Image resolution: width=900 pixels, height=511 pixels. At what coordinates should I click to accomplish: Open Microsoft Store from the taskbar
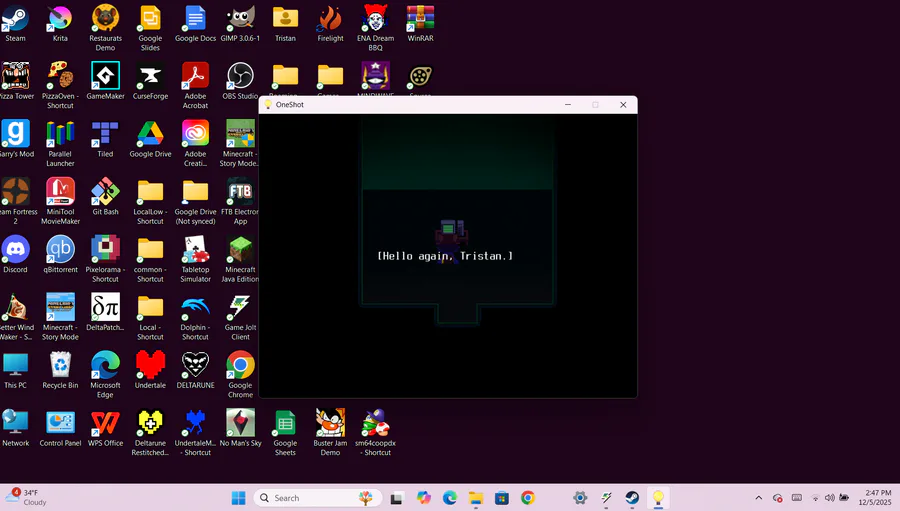pyautogui.click(x=502, y=498)
